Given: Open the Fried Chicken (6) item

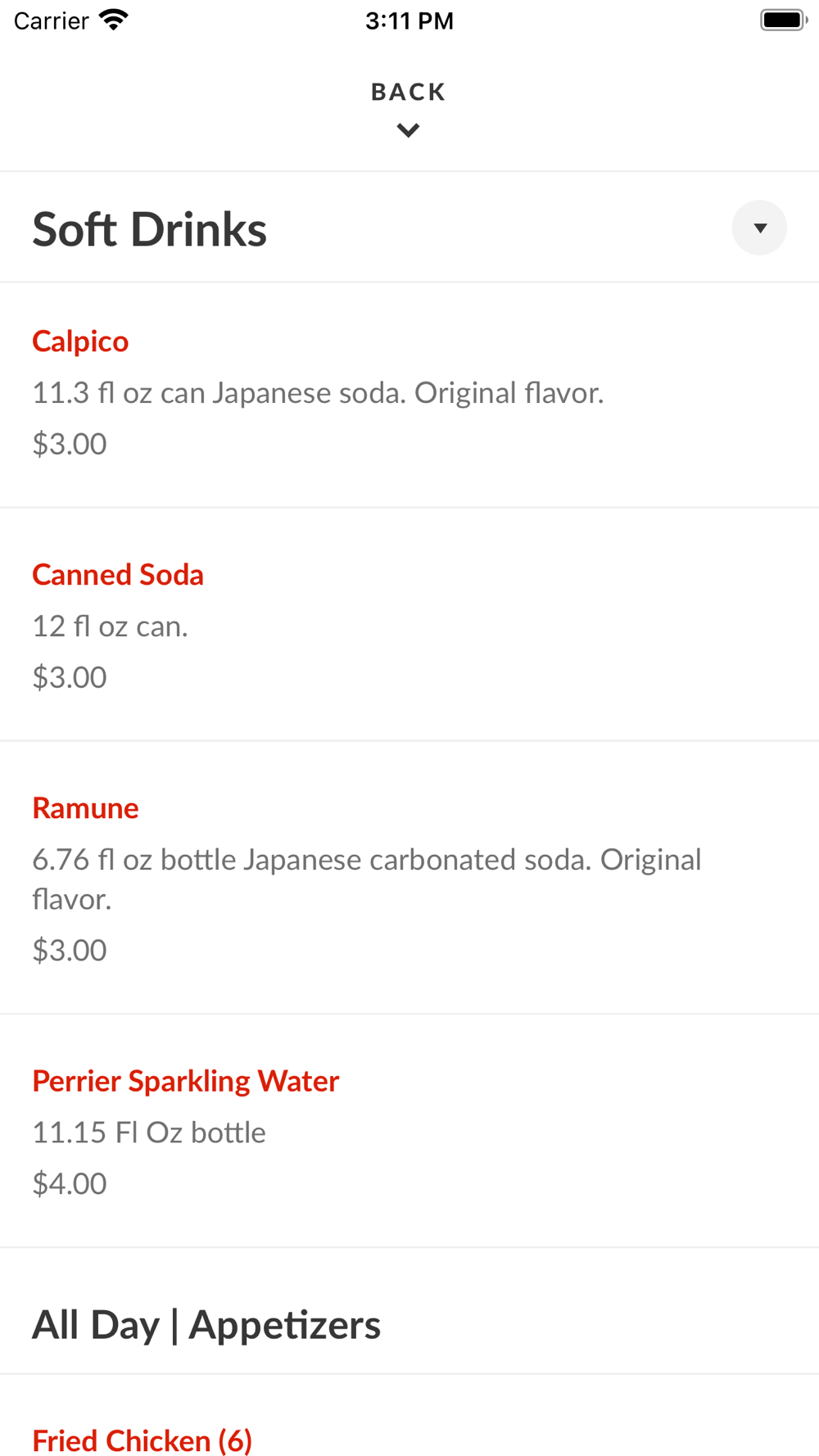Looking at the screenshot, I should 142,1440.
